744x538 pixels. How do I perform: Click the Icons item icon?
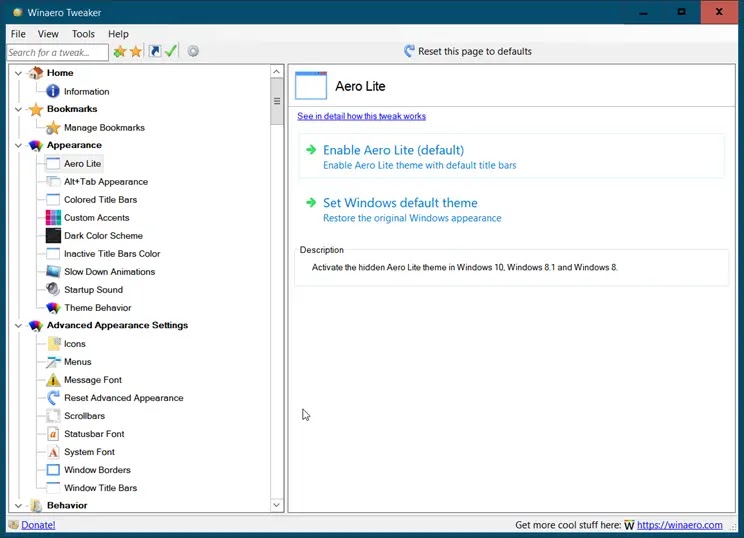(54, 343)
